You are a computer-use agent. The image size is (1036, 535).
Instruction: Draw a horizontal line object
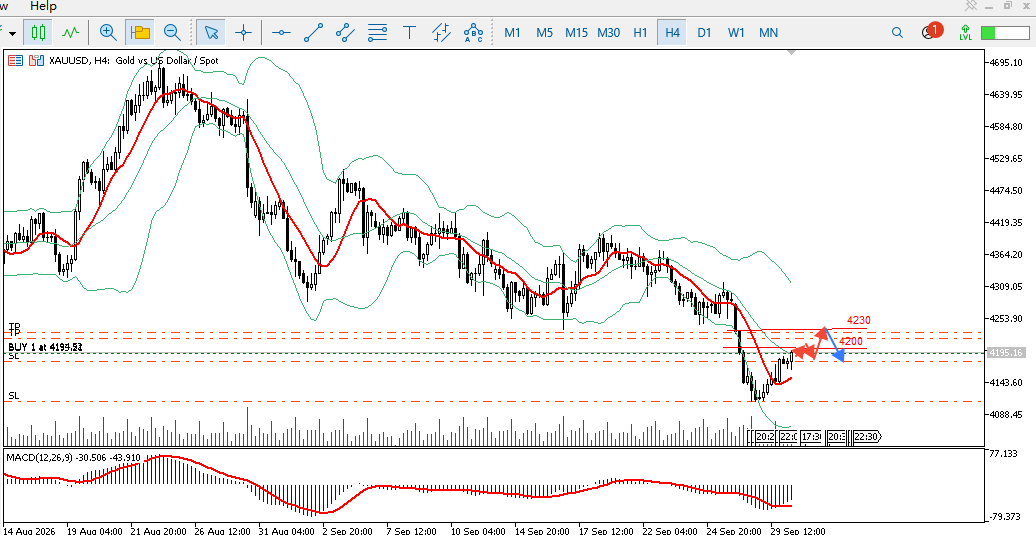click(x=281, y=32)
